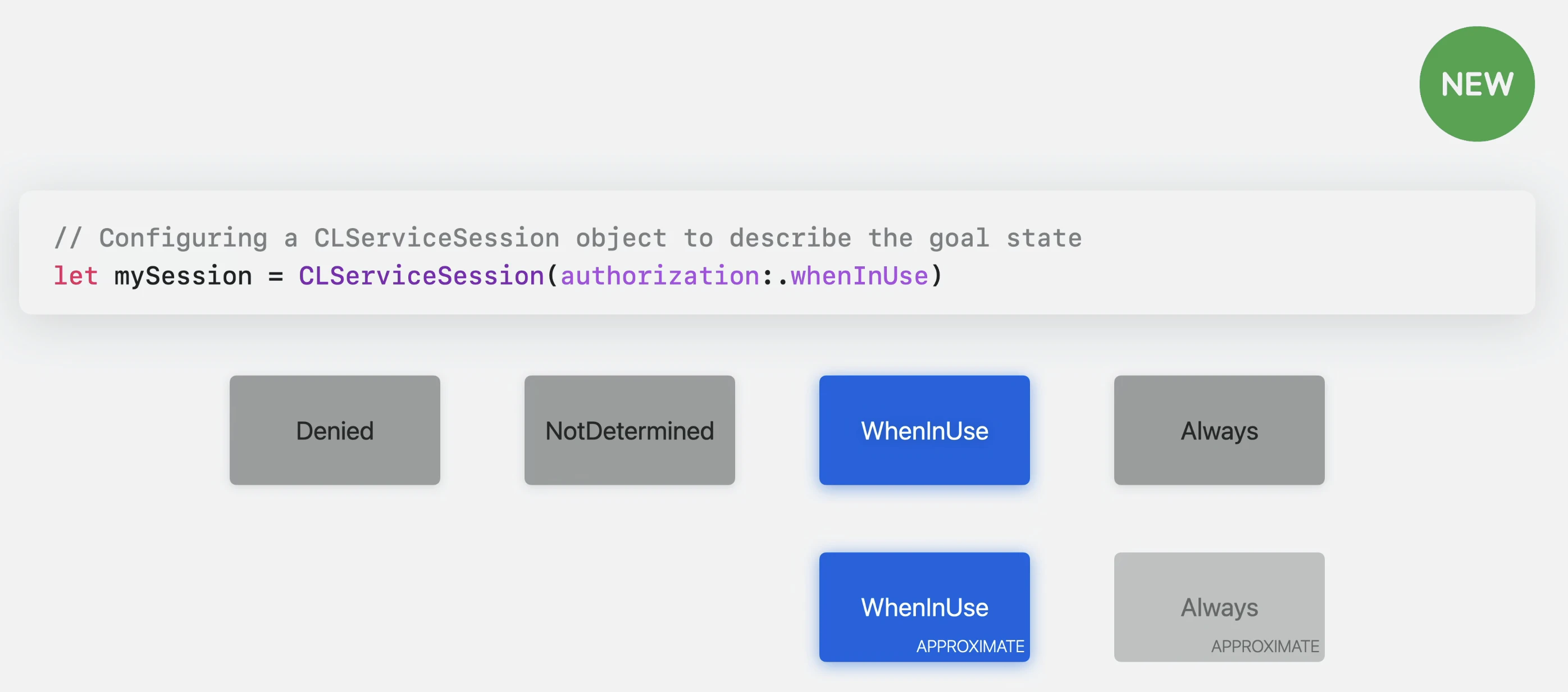This screenshot has height=692, width=1568.
Task: Click the gray Always state box
Action: pos(1219,430)
